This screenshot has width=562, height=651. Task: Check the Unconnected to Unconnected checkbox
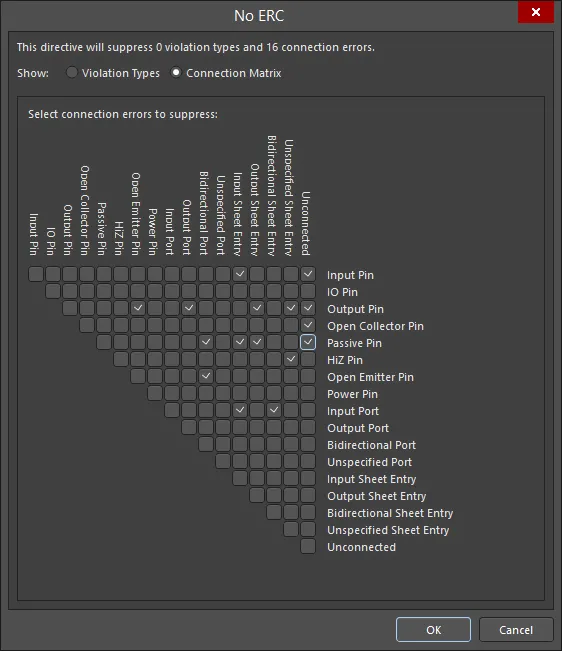[x=308, y=546]
